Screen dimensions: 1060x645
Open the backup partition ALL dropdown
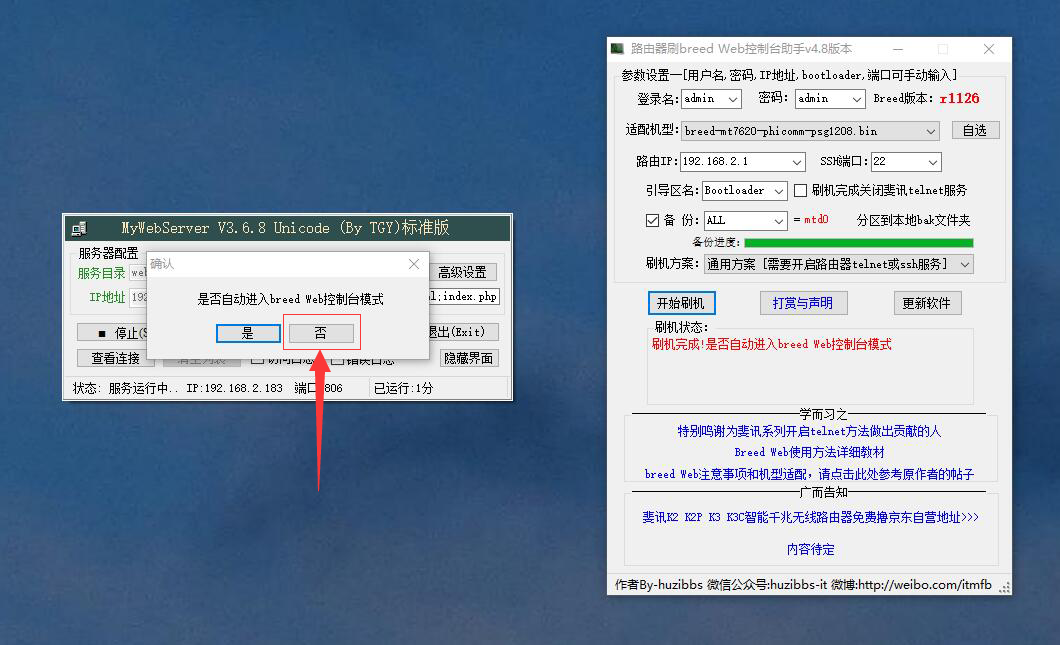(x=778, y=220)
